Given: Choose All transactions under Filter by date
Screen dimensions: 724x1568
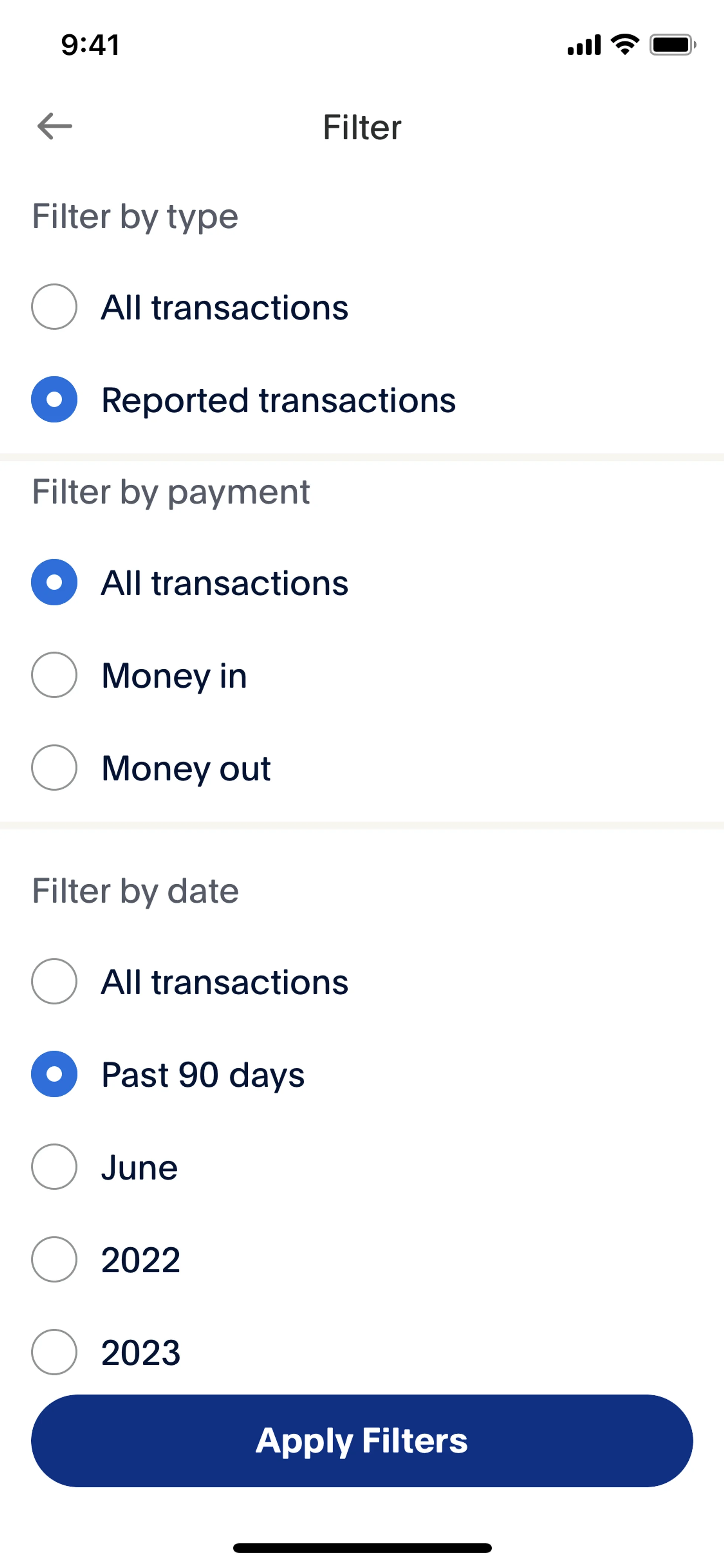Looking at the screenshot, I should 54,981.
